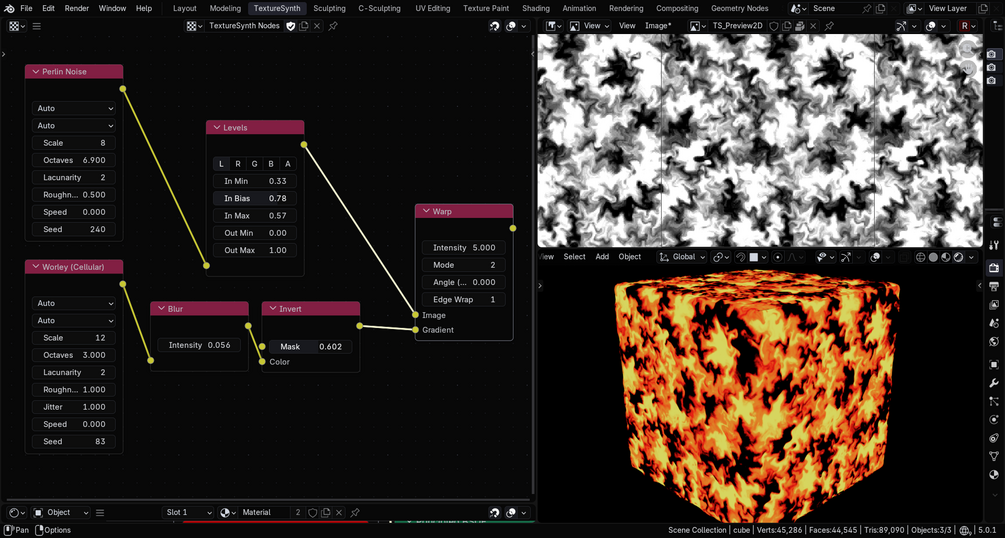The width and height of the screenshot is (1005, 538).
Task: Open overlay options dropdown in node editor
Action: pyautogui.click(x=524, y=26)
